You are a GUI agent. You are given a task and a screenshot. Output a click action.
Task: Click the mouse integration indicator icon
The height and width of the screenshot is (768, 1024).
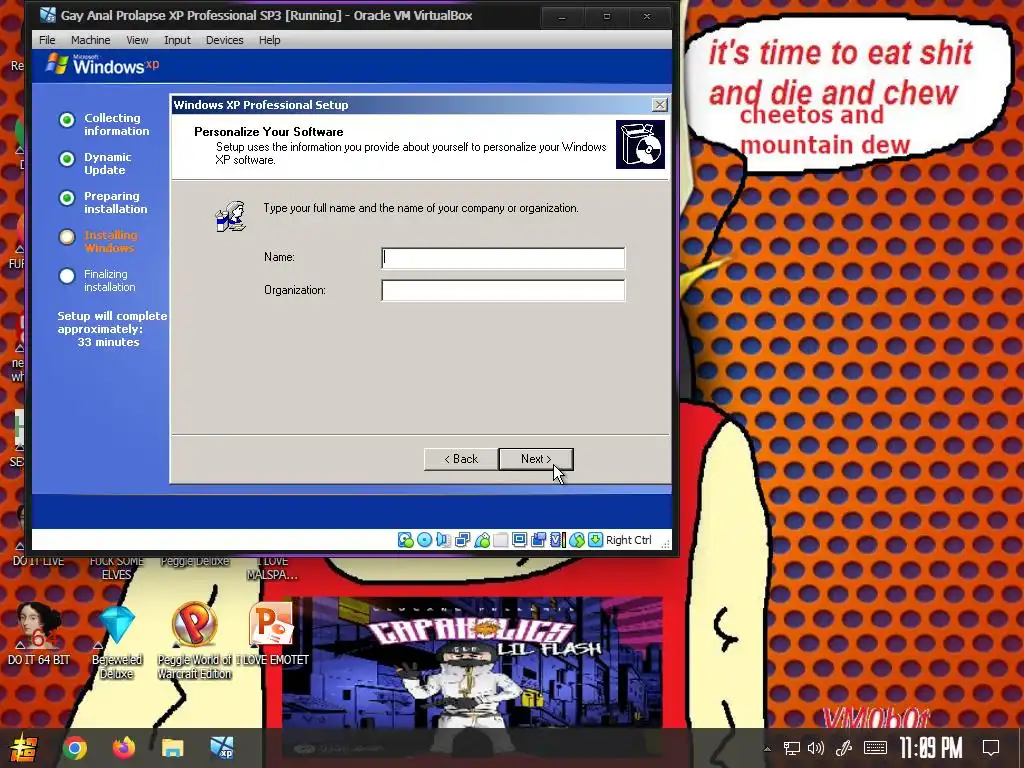[x=577, y=540]
